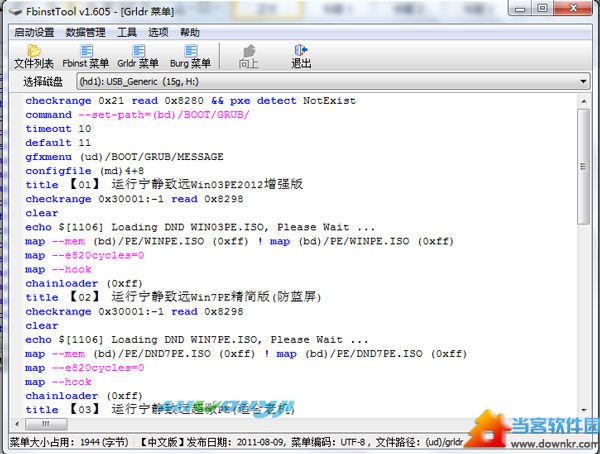Open the 文件列表 file list icon
Viewport: 600px width, 454px height.
34,57
